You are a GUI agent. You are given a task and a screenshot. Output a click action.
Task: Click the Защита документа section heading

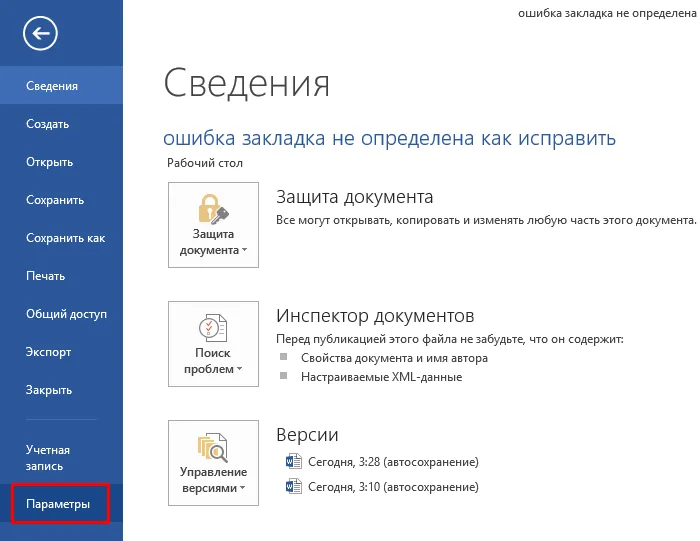click(x=354, y=197)
